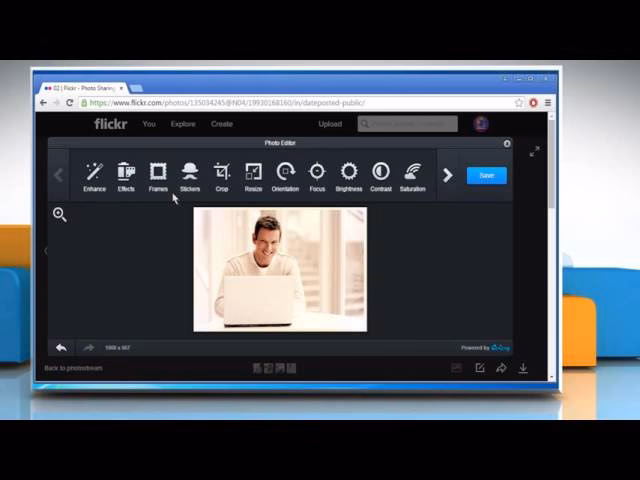
Task: Select the Crop tool
Action: point(222,175)
